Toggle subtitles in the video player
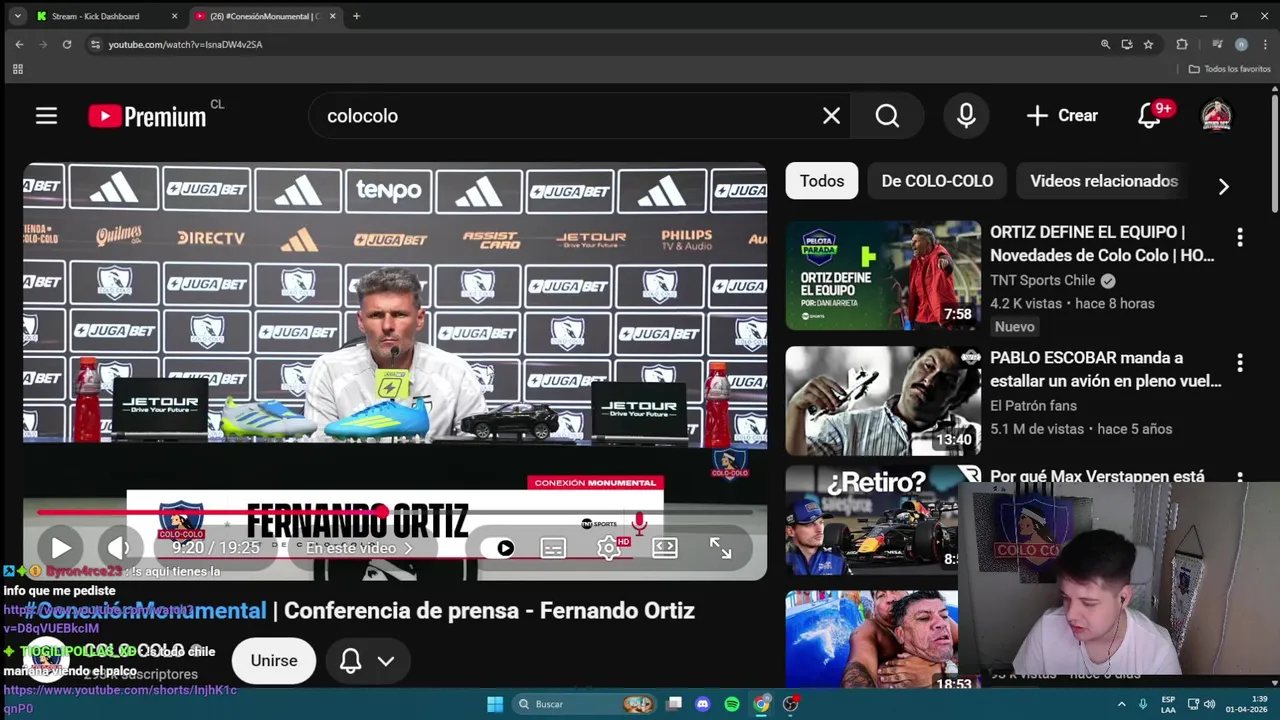Screen dimensions: 1280x720 tap(553, 548)
